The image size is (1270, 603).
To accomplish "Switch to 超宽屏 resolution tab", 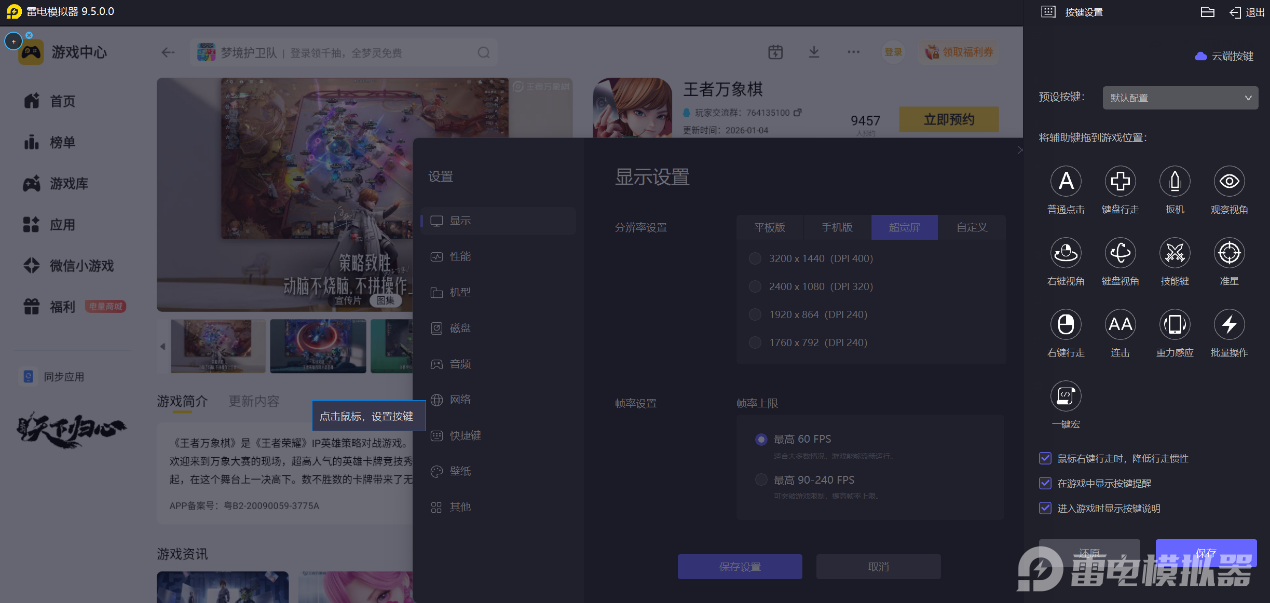I will (904, 227).
